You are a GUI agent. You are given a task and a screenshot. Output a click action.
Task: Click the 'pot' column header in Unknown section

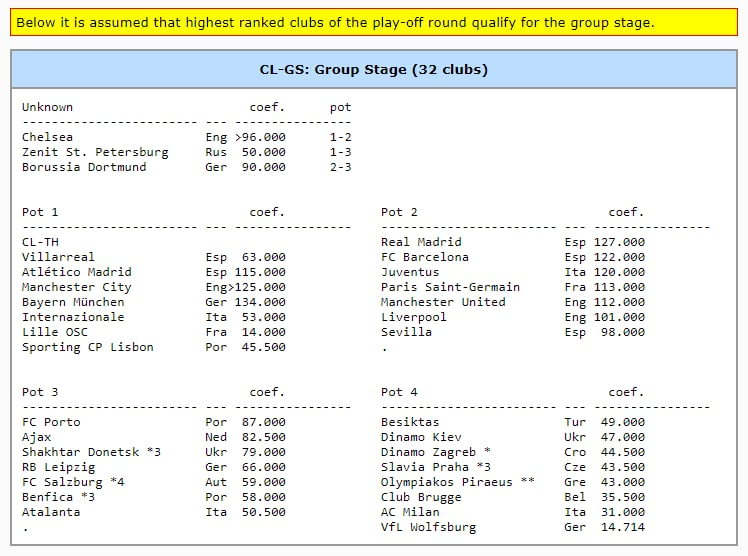tap(341, 108)
